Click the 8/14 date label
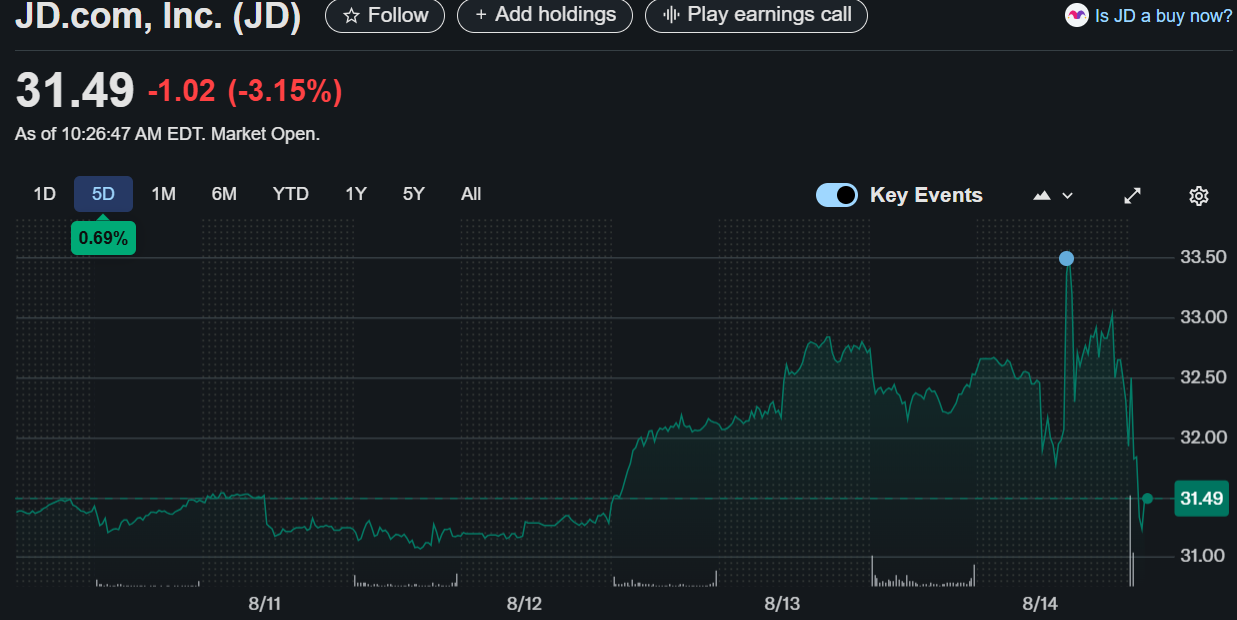 tap(1040, 604)
